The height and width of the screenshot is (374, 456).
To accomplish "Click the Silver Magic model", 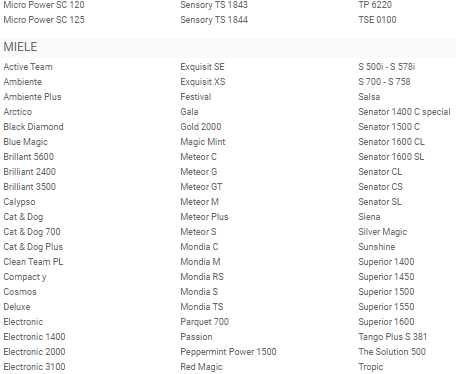I will pyautogui.click(x=383, y=232).
